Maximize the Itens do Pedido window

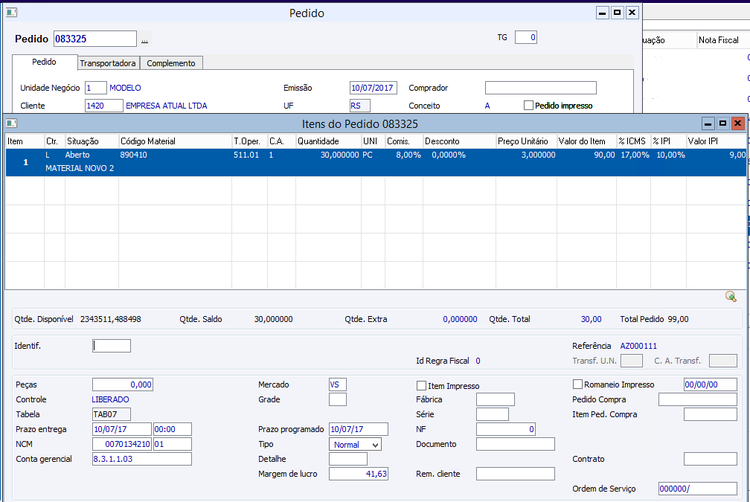(x=722, y=123)
